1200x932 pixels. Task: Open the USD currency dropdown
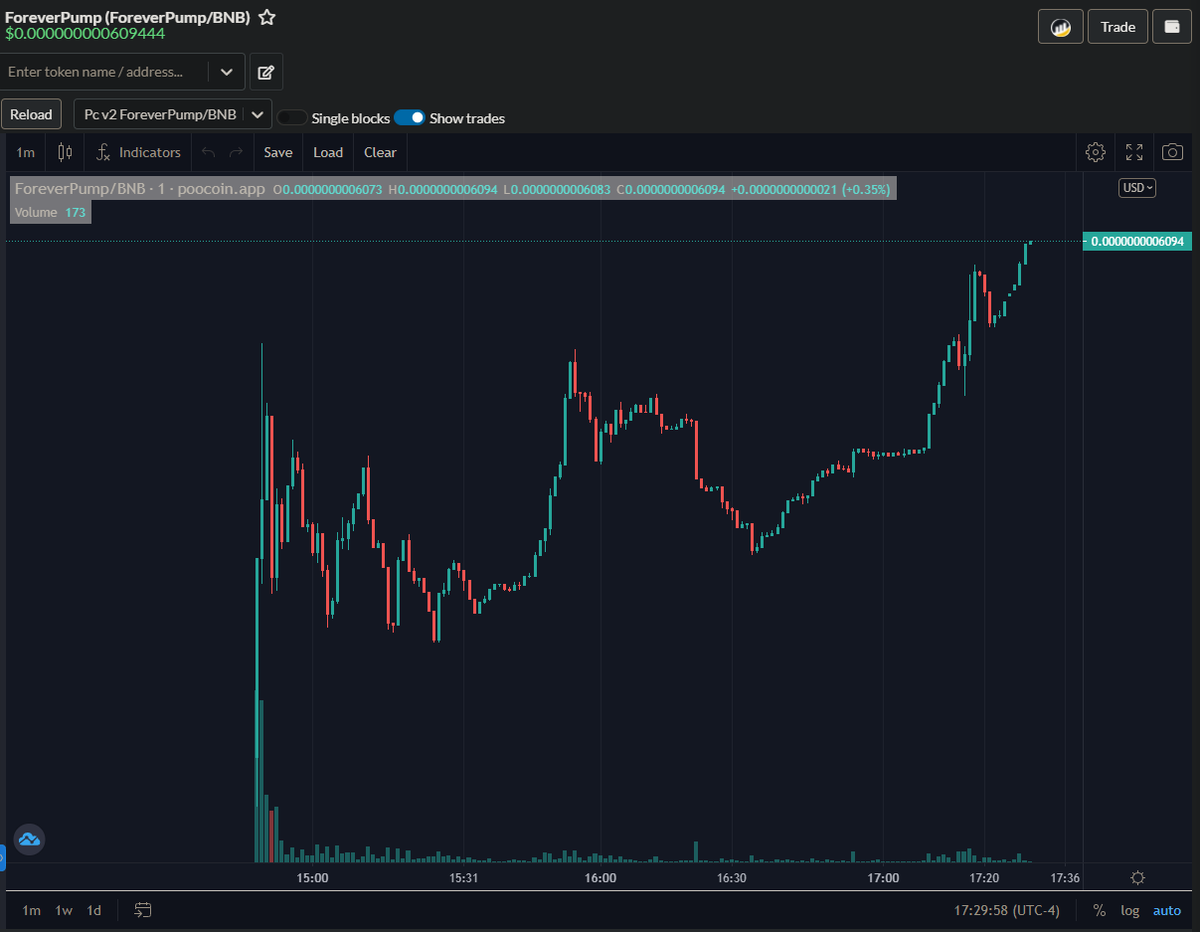[x=1137, y=188]
